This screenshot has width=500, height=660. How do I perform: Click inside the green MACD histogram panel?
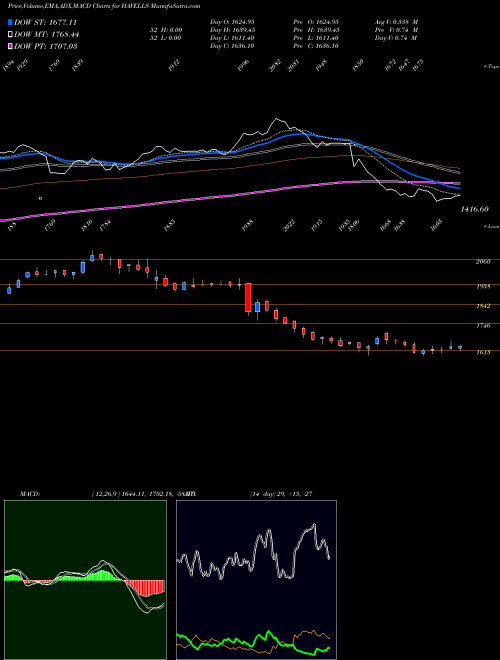point(85,580)
